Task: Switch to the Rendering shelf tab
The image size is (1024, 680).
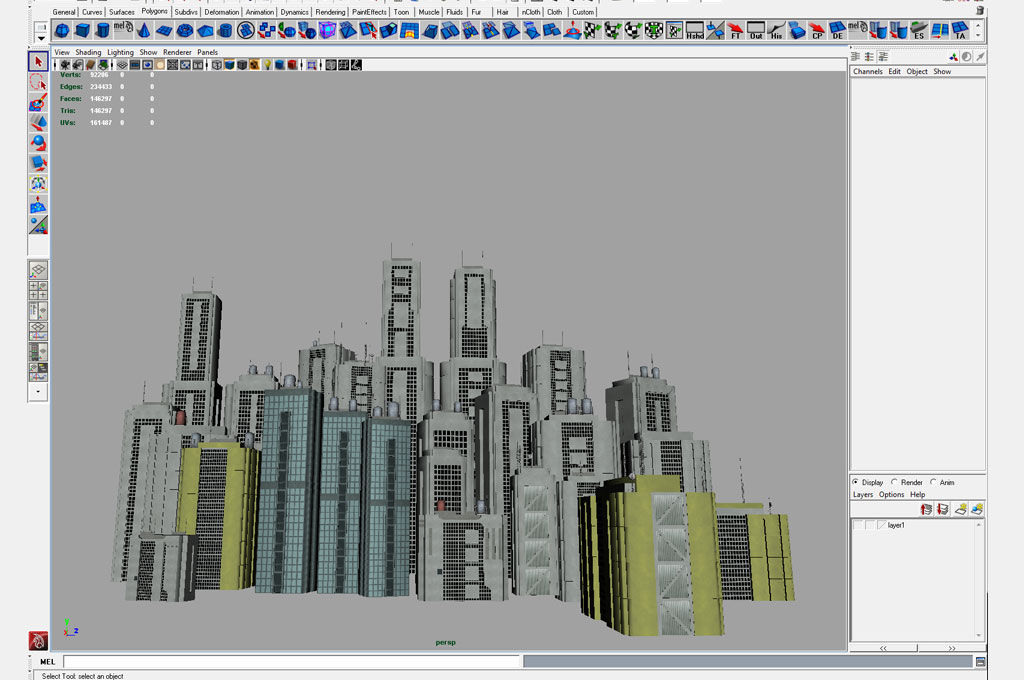Action: 330,12
